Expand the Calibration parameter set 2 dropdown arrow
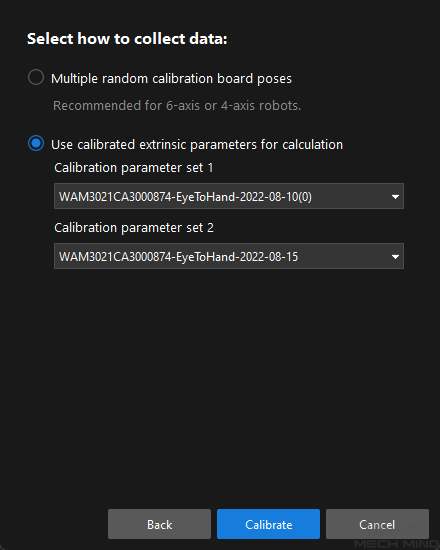Screen dimensions: 440x550 (395, 257)
